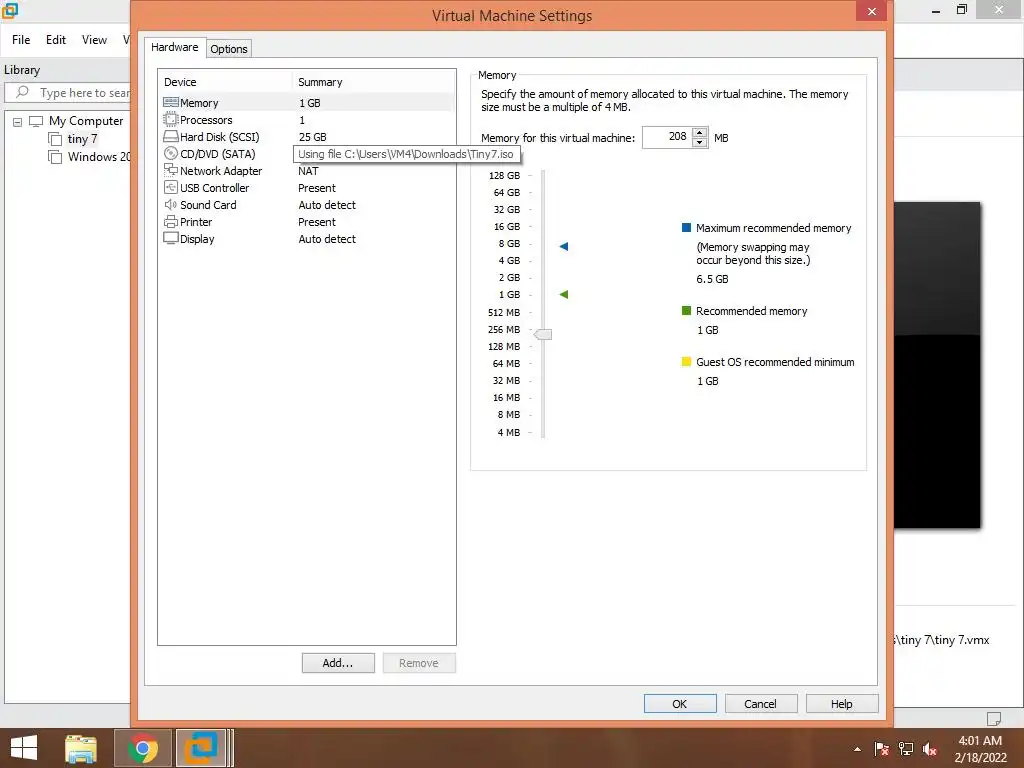
Task: Click the blue Maximum recommended memory legend square
Action: click(x=686, y=227)
